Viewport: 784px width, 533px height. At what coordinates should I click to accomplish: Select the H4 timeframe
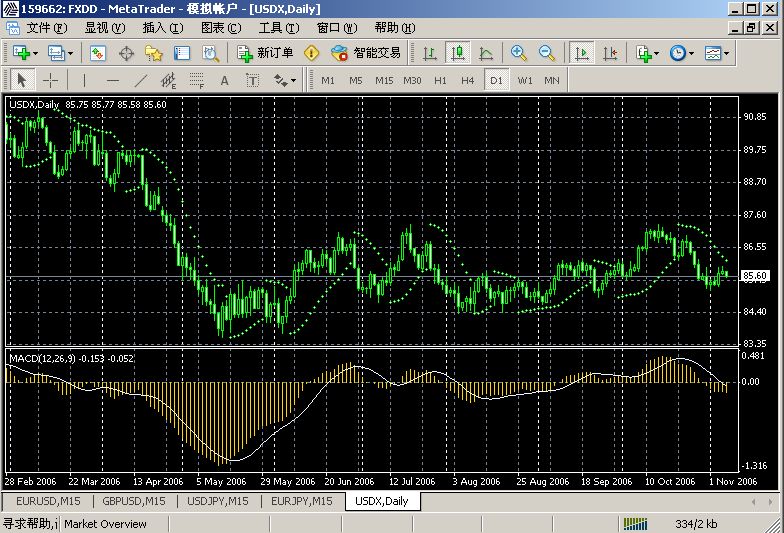coord(467,80)
